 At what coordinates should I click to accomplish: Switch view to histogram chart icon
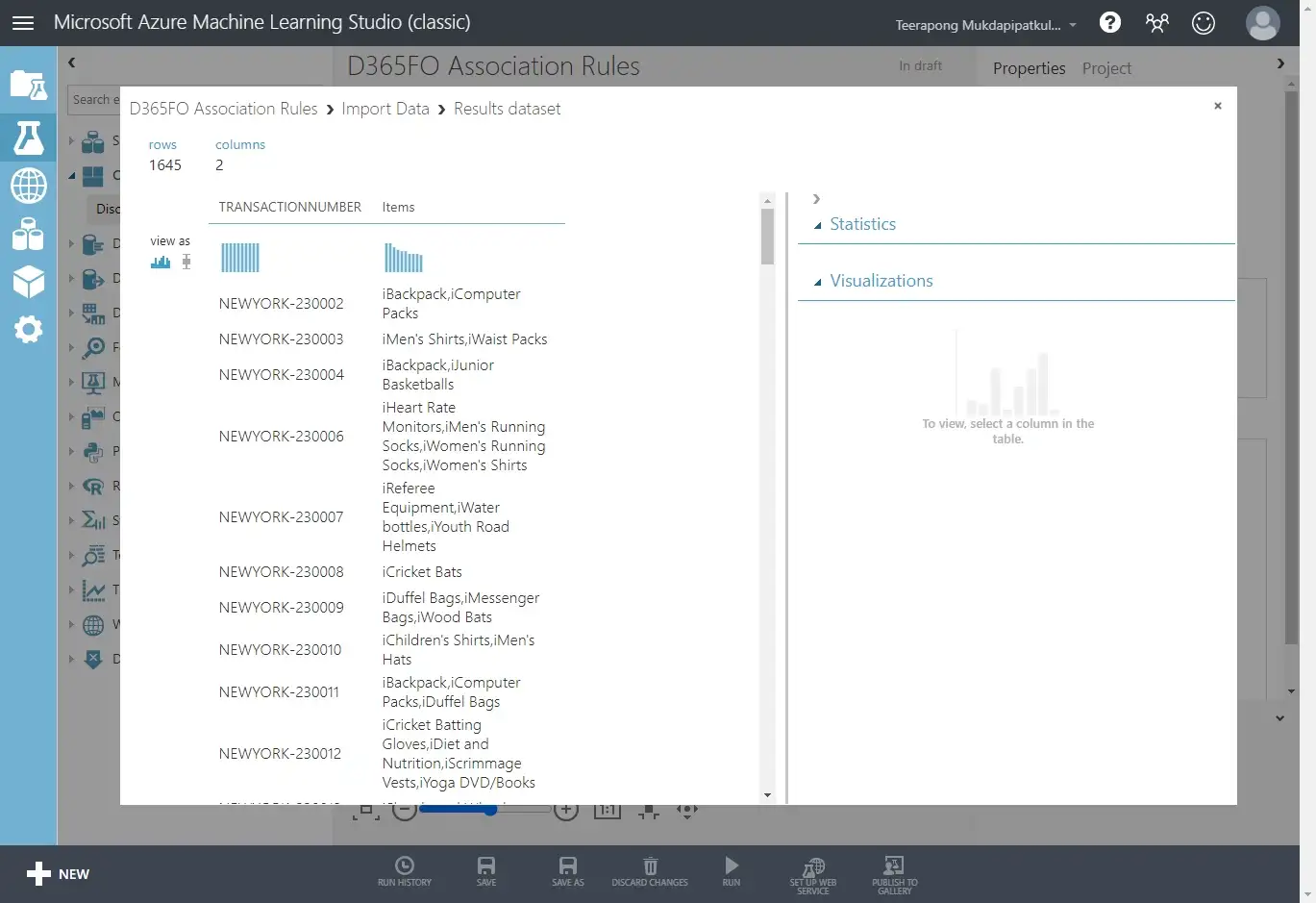161,262
